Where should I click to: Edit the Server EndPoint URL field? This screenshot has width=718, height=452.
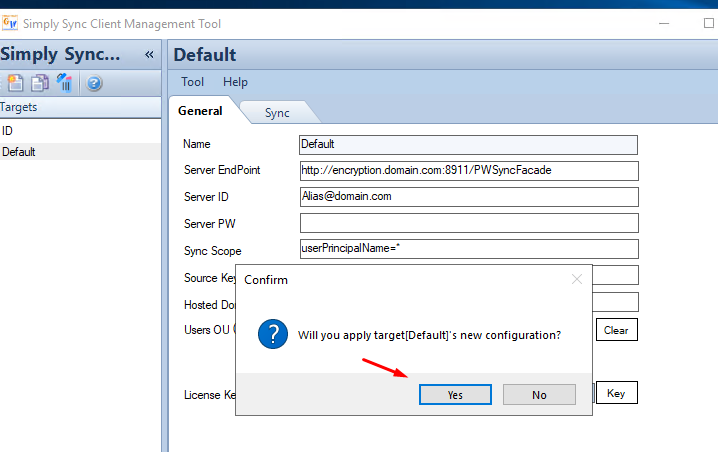click(469, 170)
